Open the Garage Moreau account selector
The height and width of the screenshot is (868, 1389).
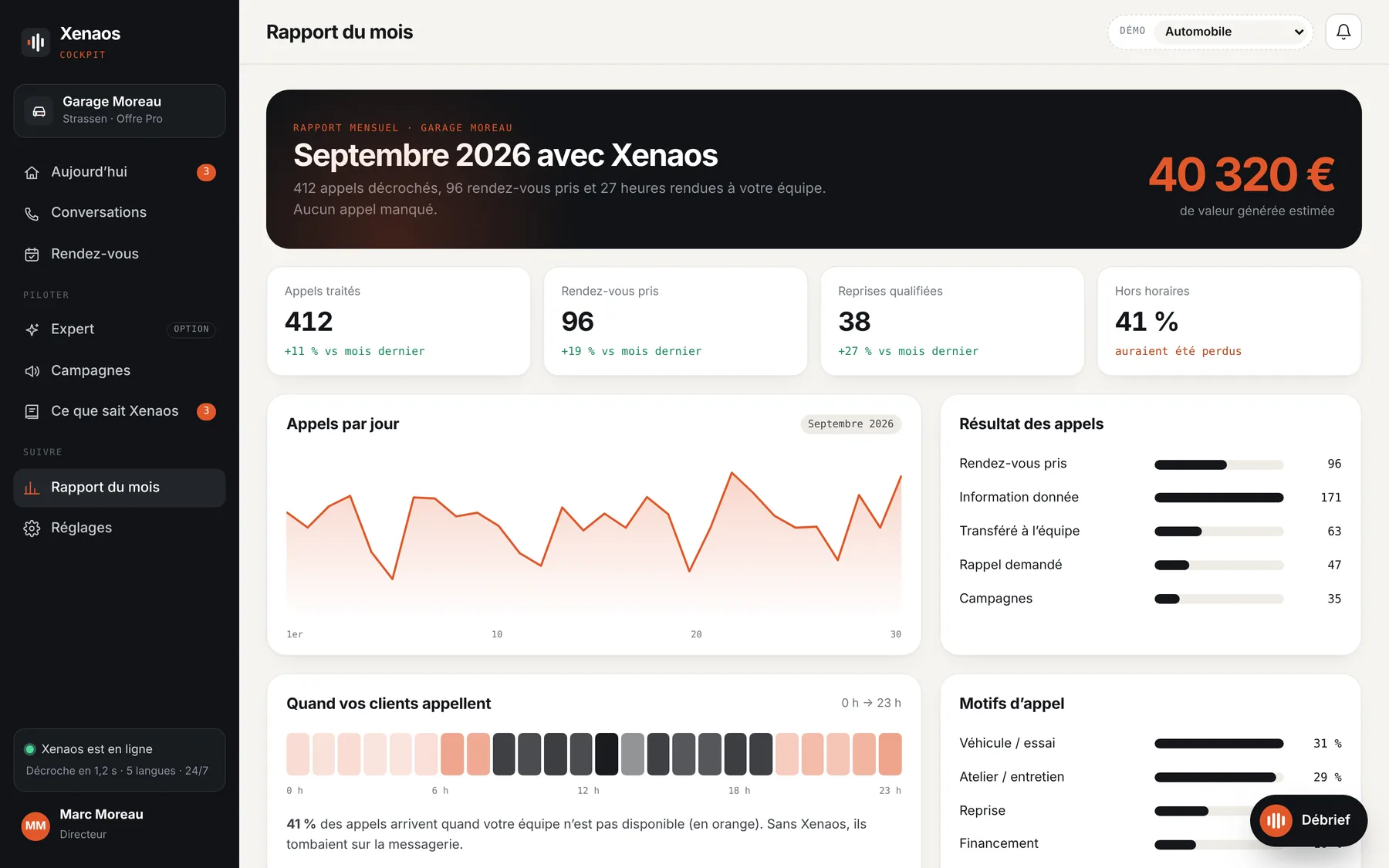point(120,111)
